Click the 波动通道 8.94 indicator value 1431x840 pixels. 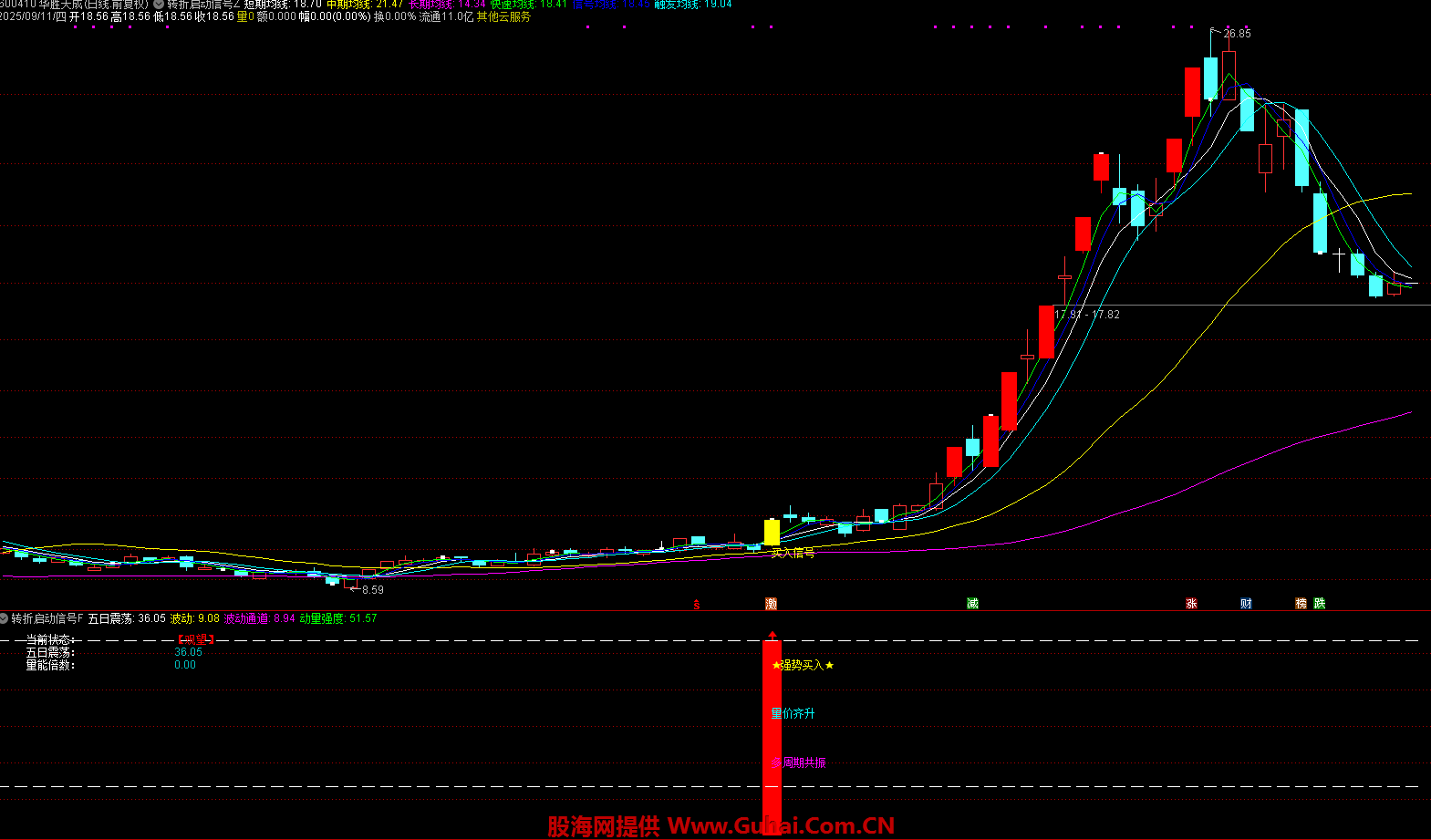260,618
